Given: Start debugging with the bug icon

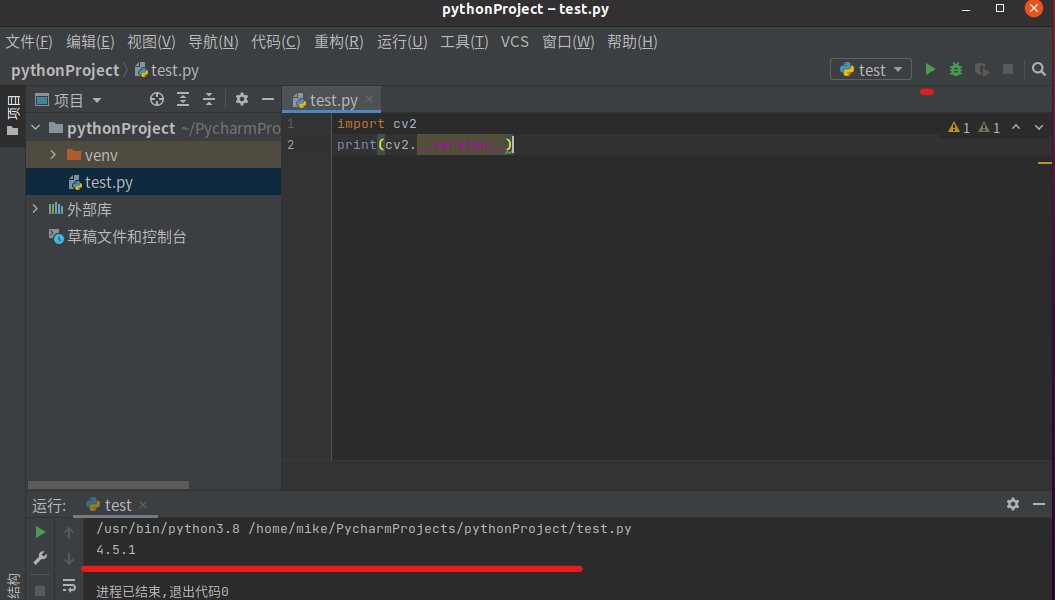Looking at the screenshot, I should pyautogui.click(x=955, y=69).
